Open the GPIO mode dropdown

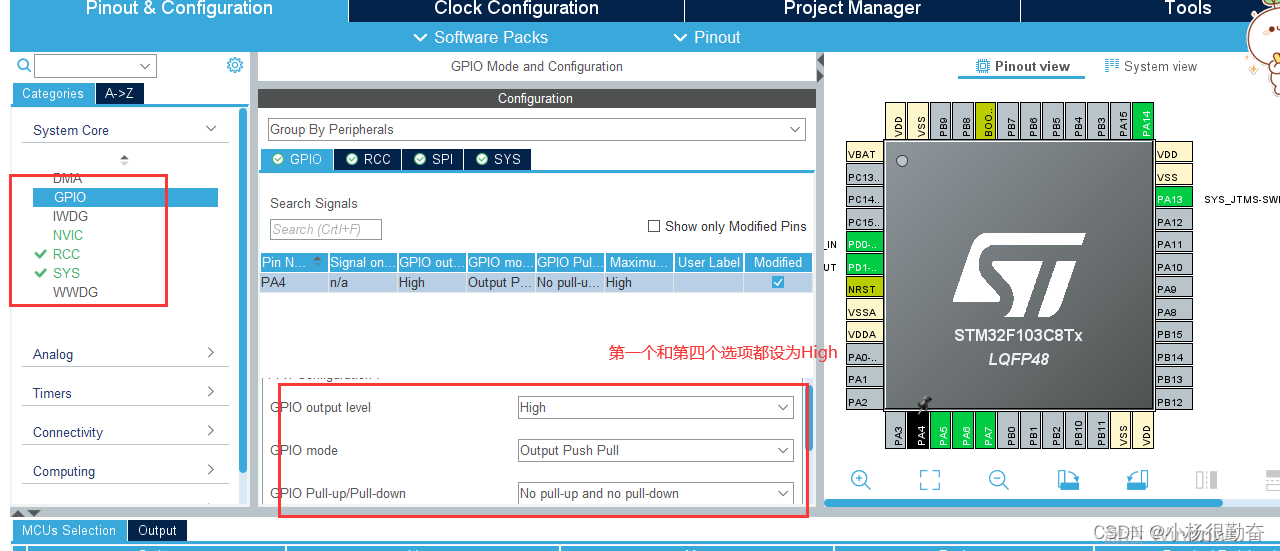pyautogui.click(x=655, y=450)
